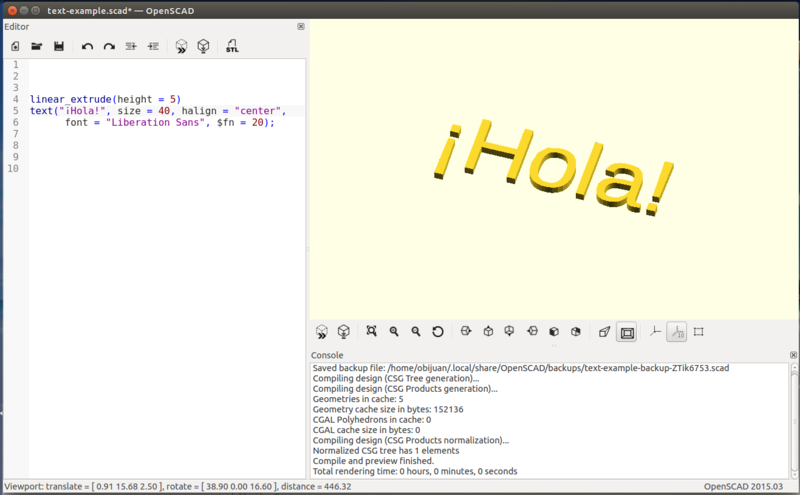800x495 pixels.
Task: Click View All icon in viewer toolbar
Action: pos(372,331)
